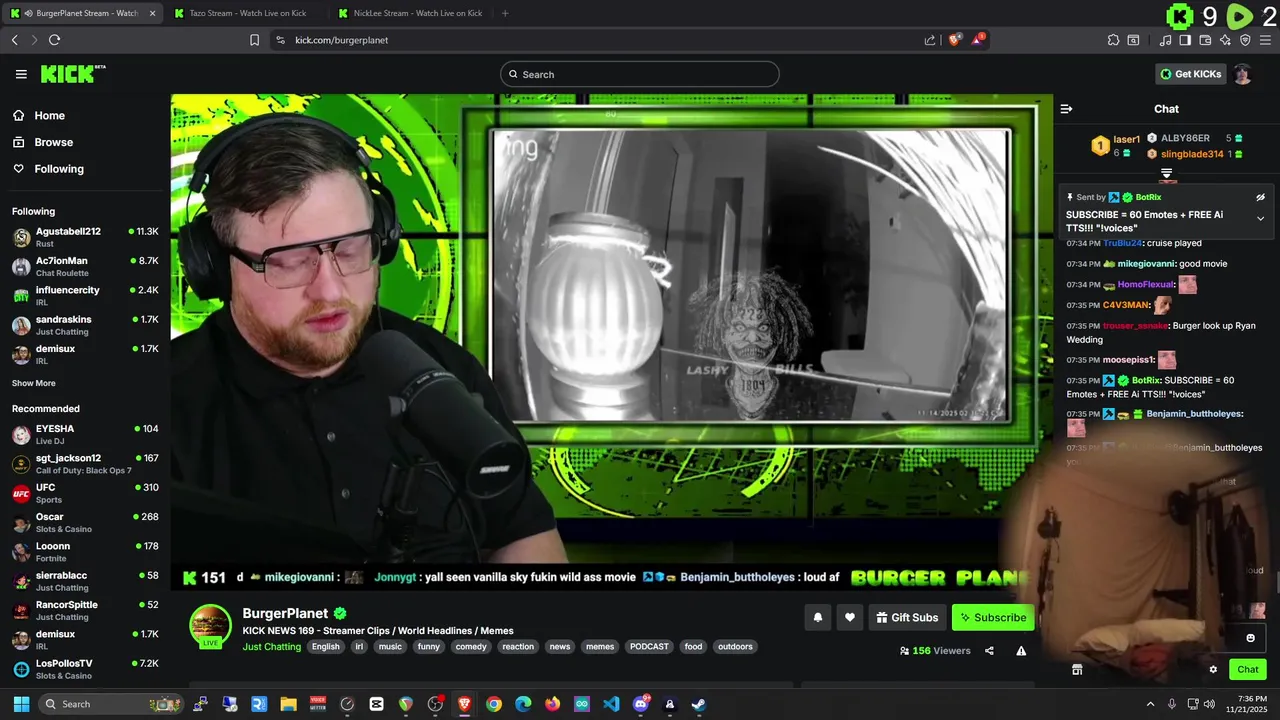Follow channel with the heart button
Viewport: 1280px width, 720px height.
tap(850, 618)
